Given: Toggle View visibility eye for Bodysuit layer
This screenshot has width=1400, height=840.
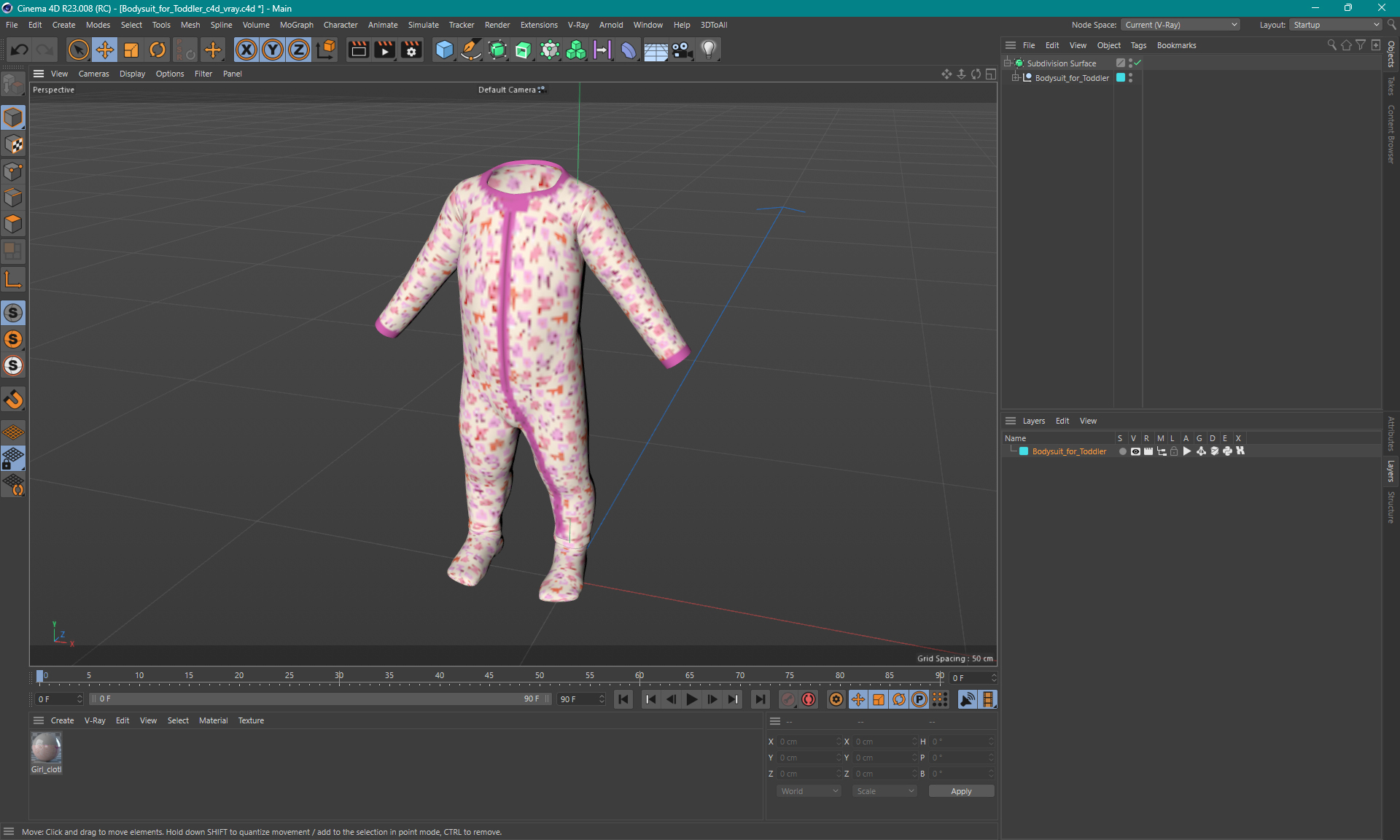Looking at the screenshot, I should tap(1135, 451).
